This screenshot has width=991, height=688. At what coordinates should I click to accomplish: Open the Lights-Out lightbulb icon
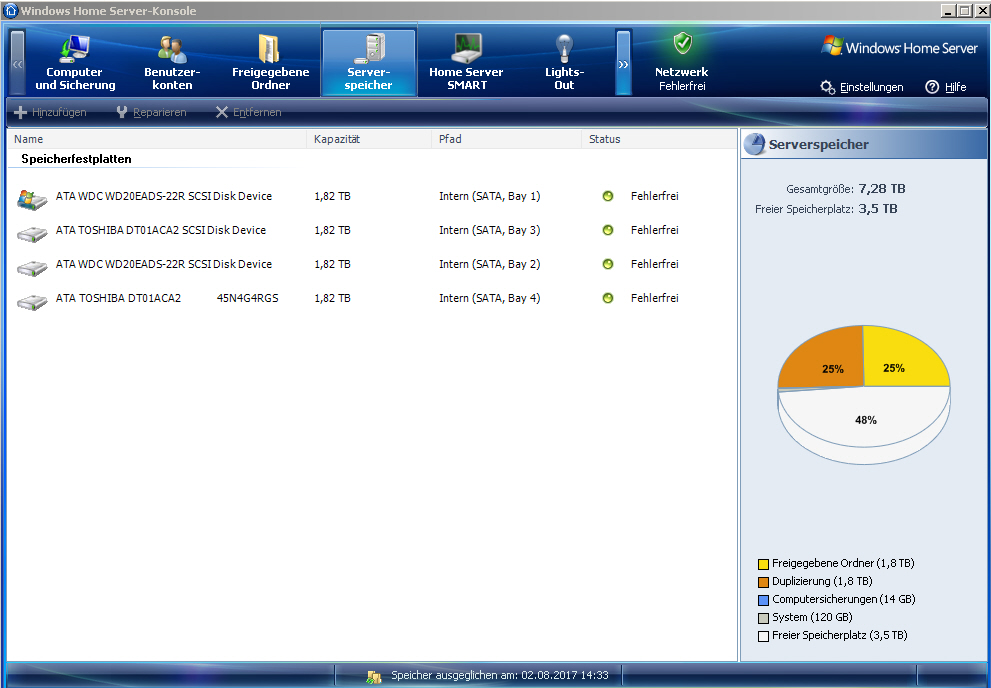click(564, 48)
